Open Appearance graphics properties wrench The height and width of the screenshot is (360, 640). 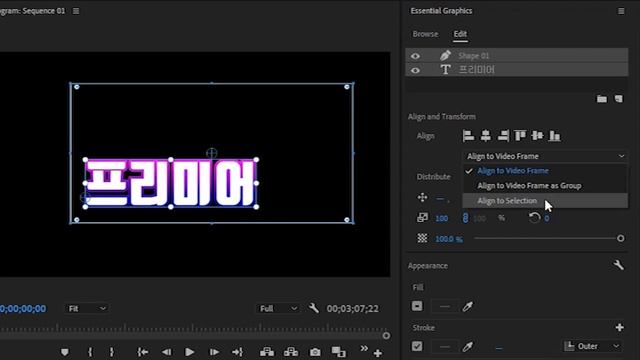pos(618,265)
